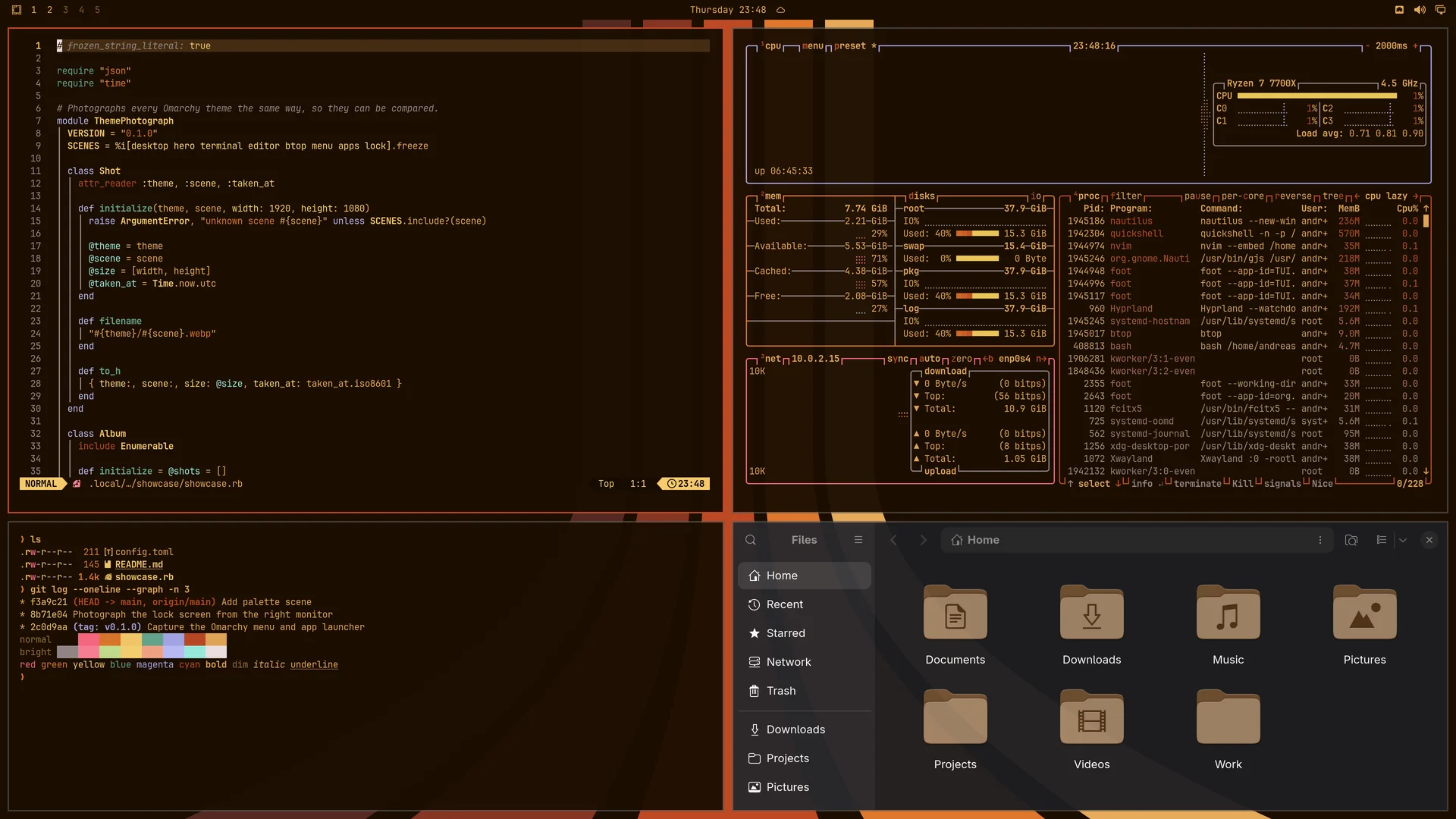Screen dimensions: 1456x819
Task: Click info in btop process footer
Action: click(x=1141, y=484)
